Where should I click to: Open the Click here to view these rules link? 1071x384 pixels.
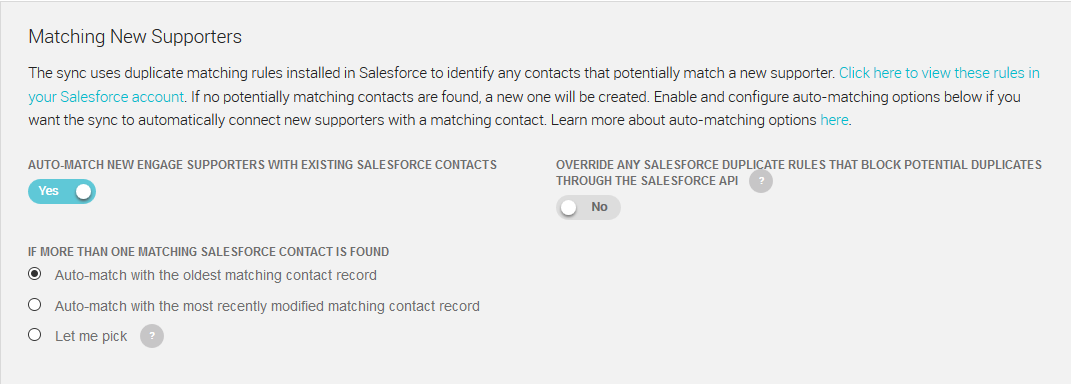[x=939, y=72]
